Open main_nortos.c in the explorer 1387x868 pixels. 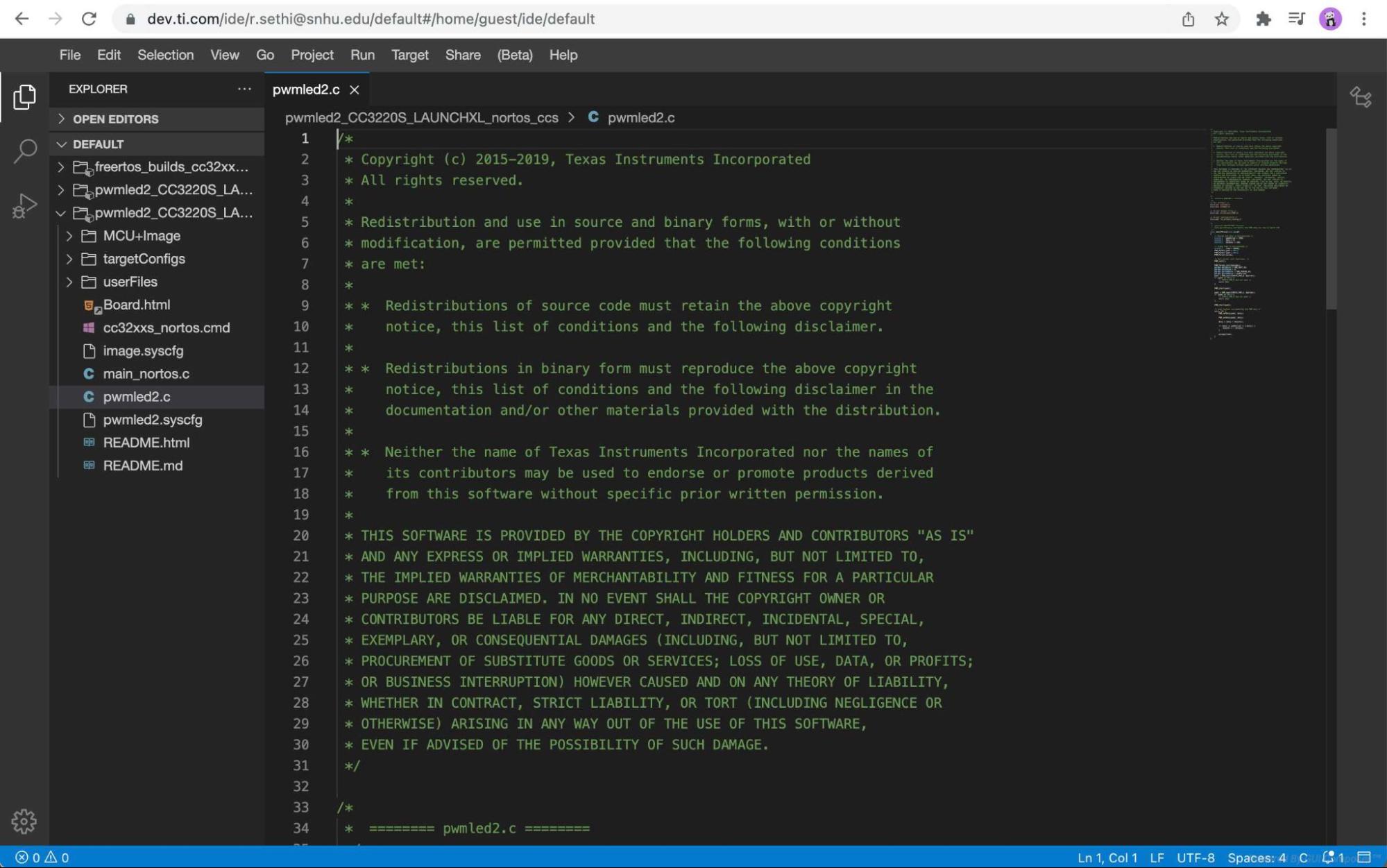tap(146, 374)
